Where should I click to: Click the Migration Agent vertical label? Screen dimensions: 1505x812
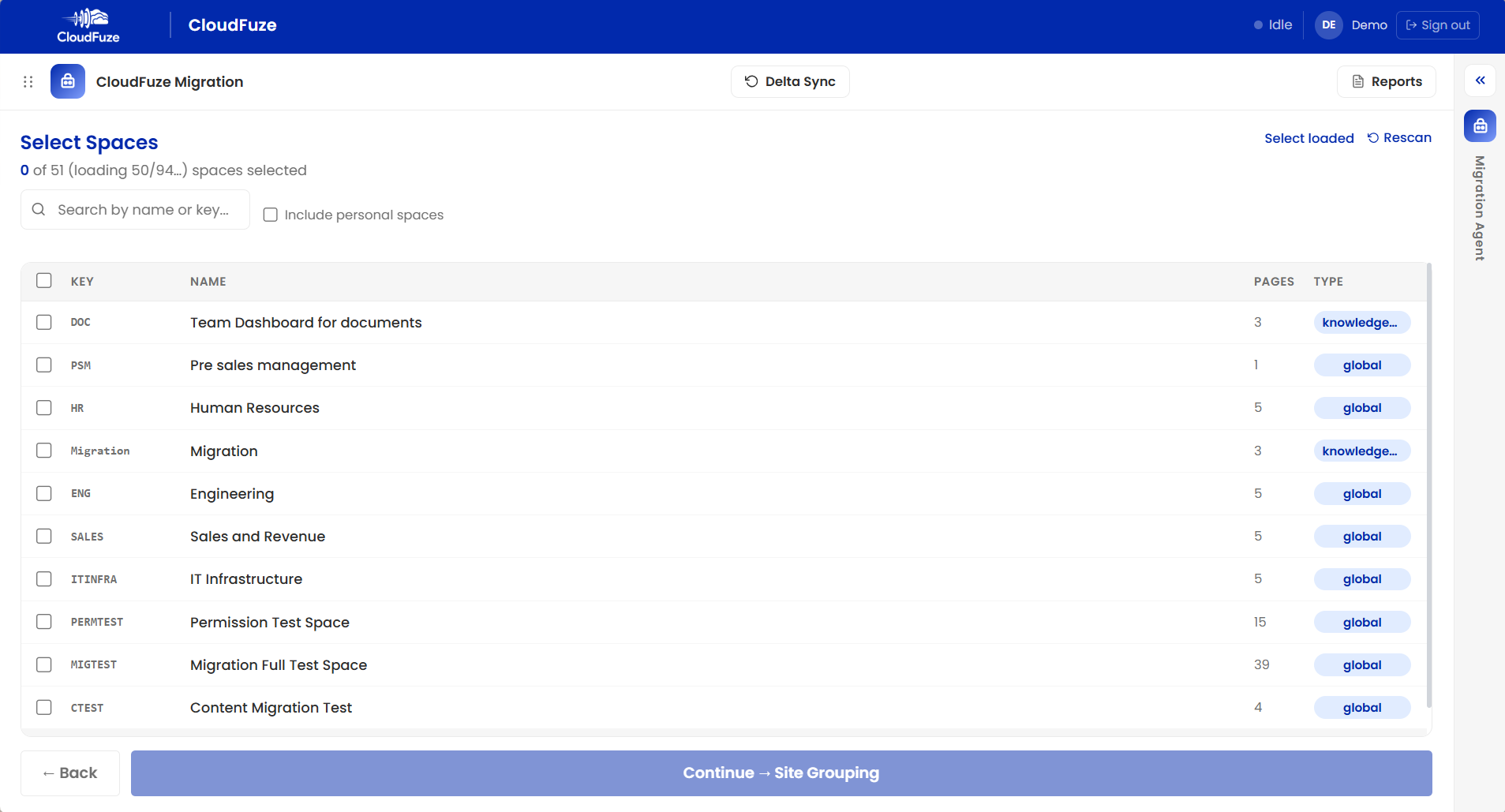click(x=1480, y=208)
